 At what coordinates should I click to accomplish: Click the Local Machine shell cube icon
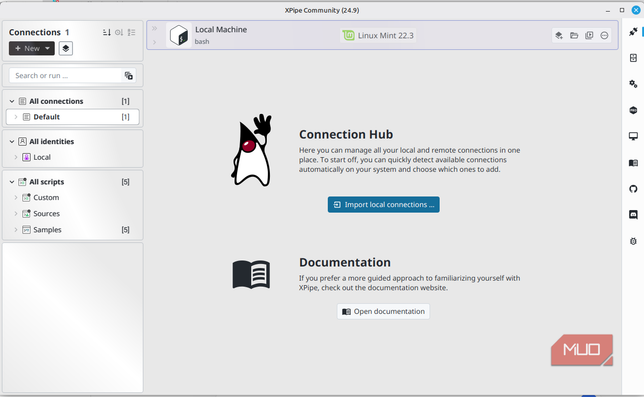tap(179, 35)
